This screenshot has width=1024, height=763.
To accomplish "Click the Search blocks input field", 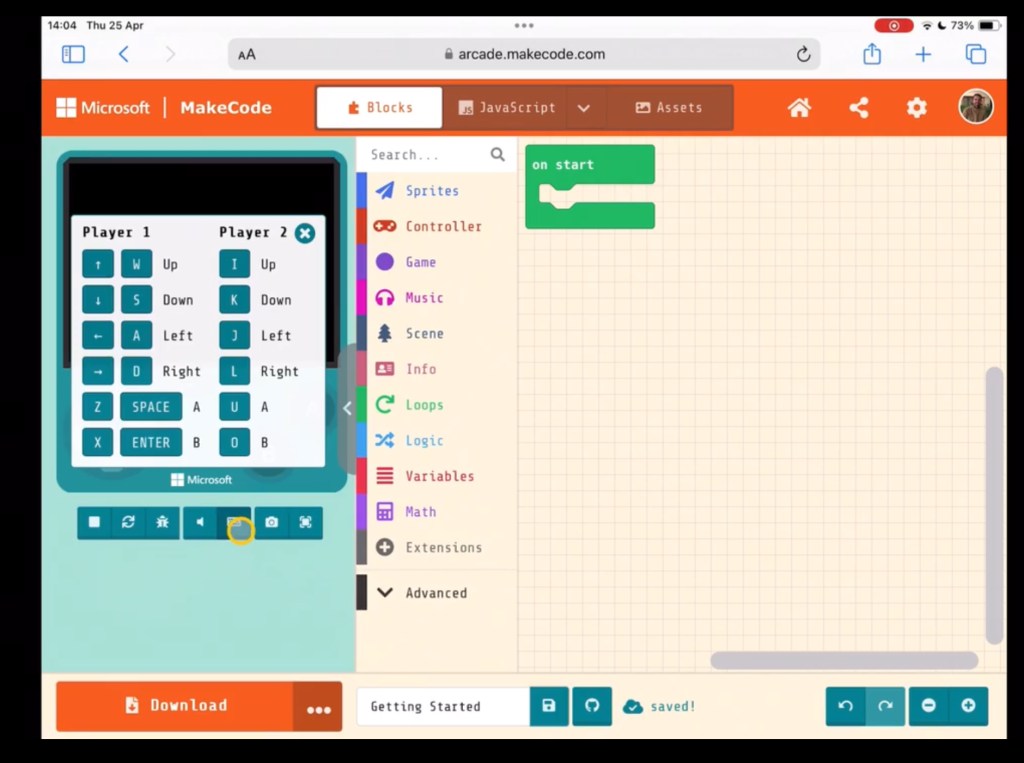I will 425,155.
